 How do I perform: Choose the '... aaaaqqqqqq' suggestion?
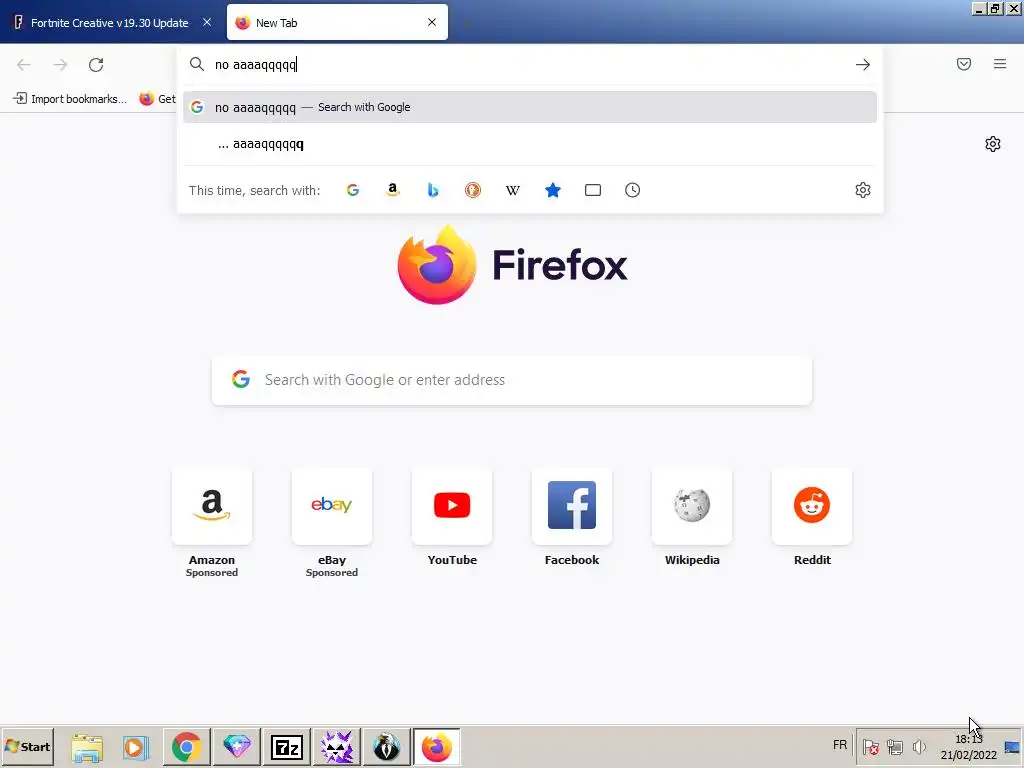(530, 144)
